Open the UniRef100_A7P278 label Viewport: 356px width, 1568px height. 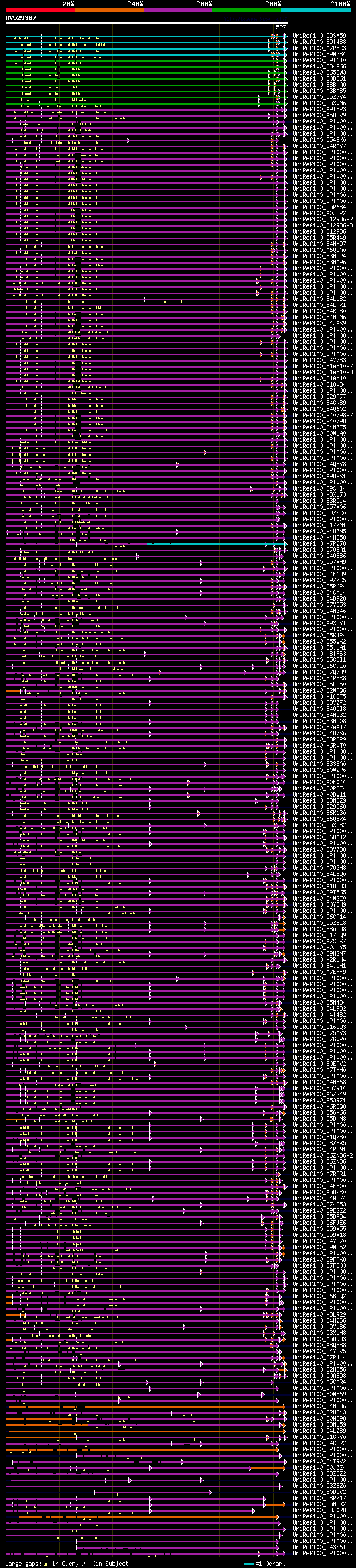click(x=319, y=543)
